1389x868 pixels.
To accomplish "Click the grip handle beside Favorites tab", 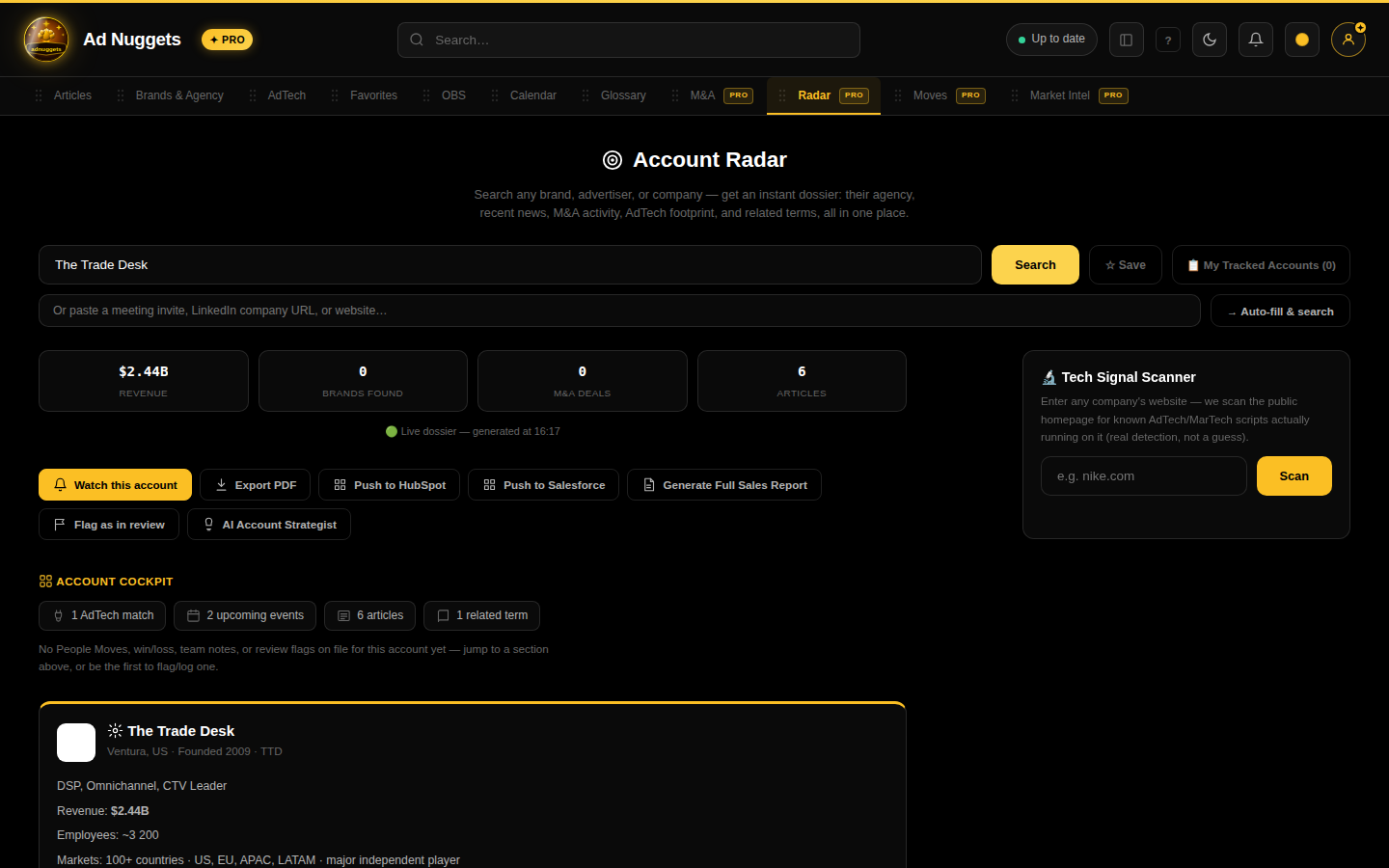I will pos(335,95).
